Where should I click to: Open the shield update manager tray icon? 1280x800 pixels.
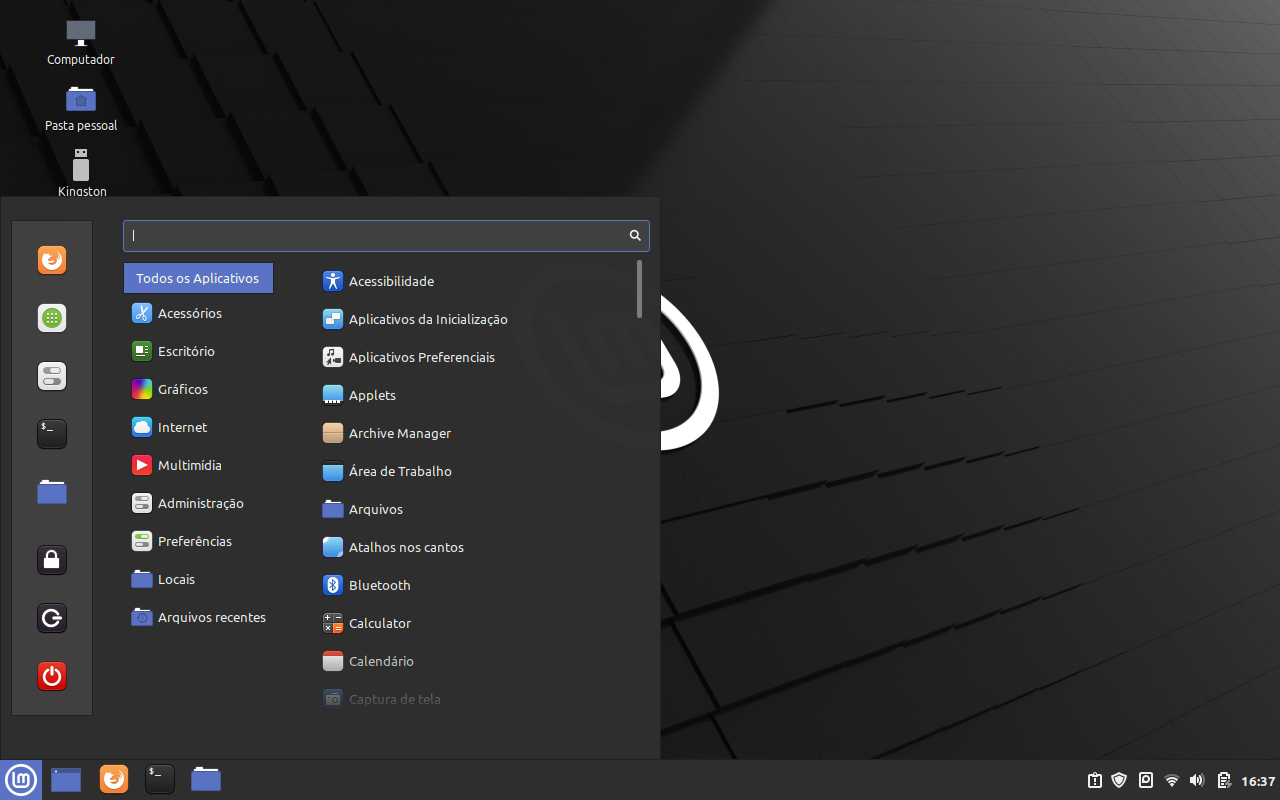click(1120, 780)
